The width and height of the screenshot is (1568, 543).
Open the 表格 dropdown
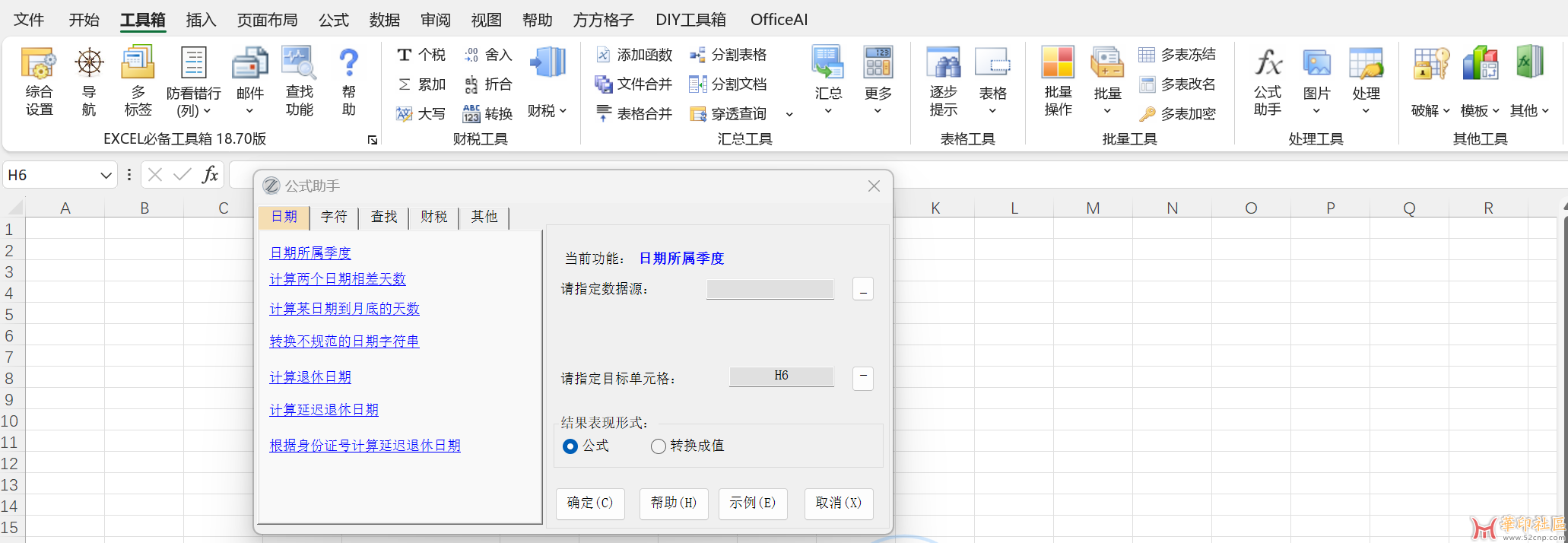click(x=992, y=111)
